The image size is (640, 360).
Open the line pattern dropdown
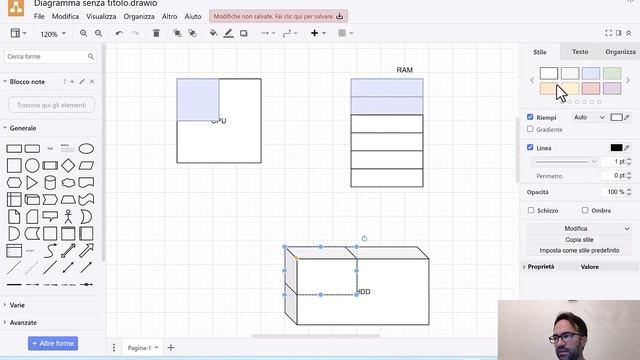pyautogui.click(x=565, y=162)
